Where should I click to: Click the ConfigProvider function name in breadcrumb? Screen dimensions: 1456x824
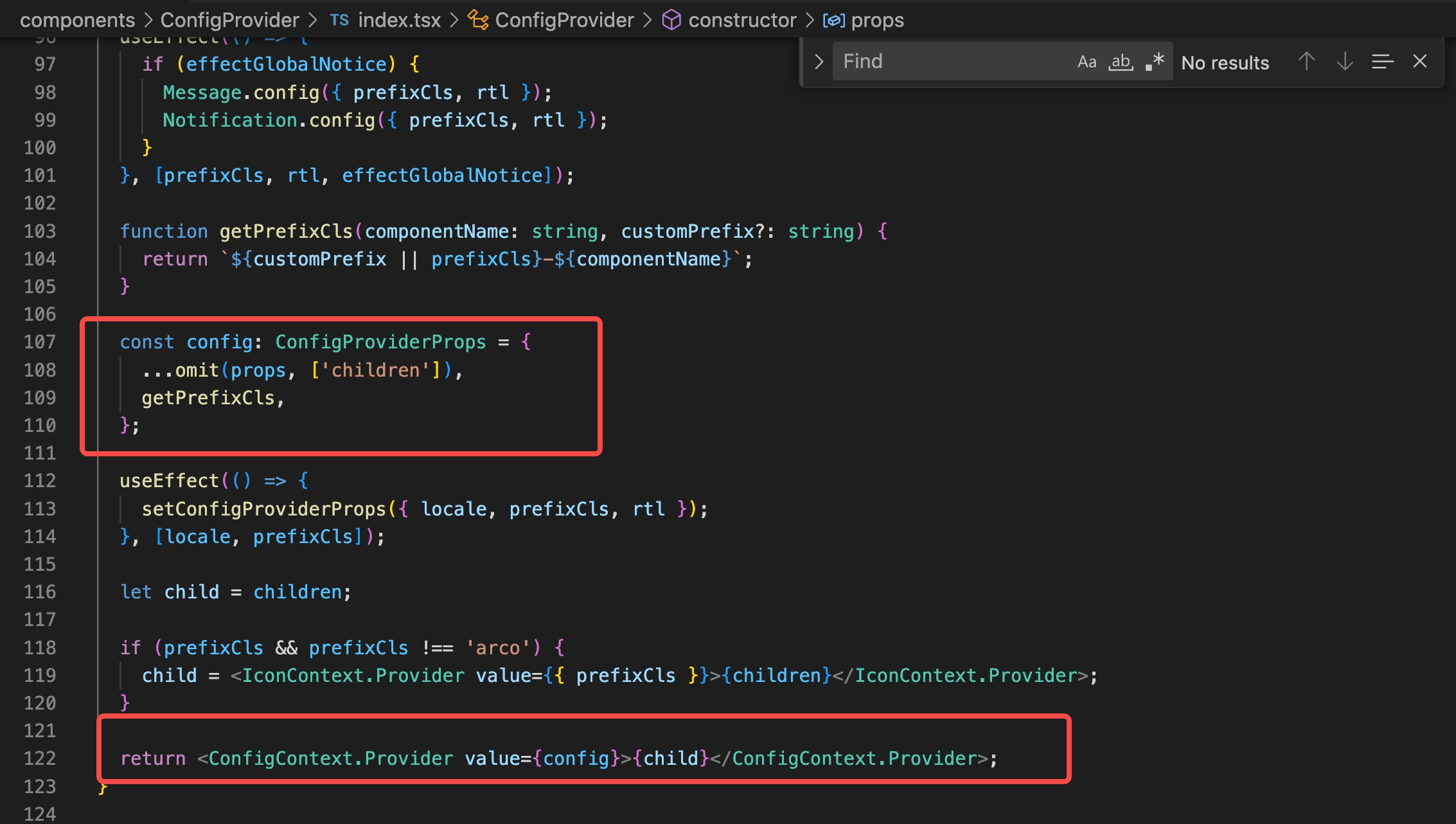(x=564, y=20)
